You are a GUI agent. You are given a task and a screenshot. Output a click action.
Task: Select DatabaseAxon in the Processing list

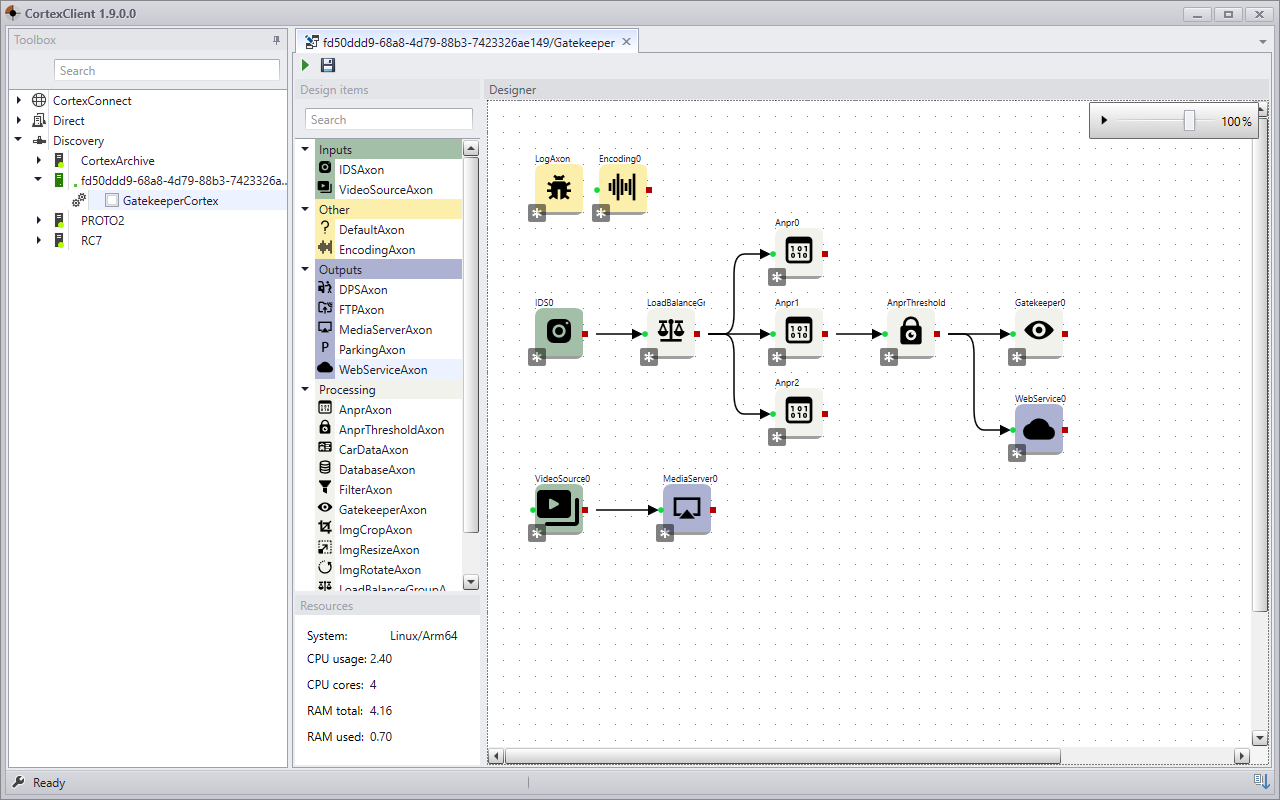(377, 470)
